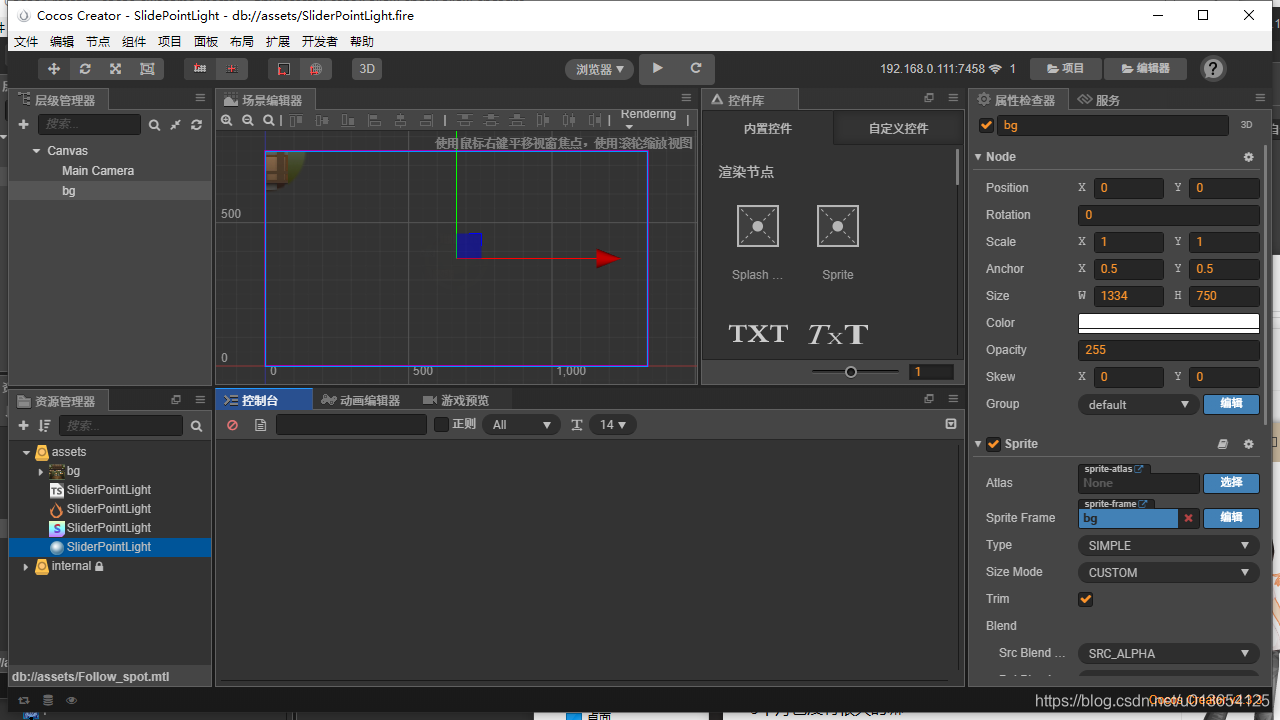Screen dimensions: 1280x720
Task: Click hierarchy search magnifier icon
Action: tap(154, 125)
